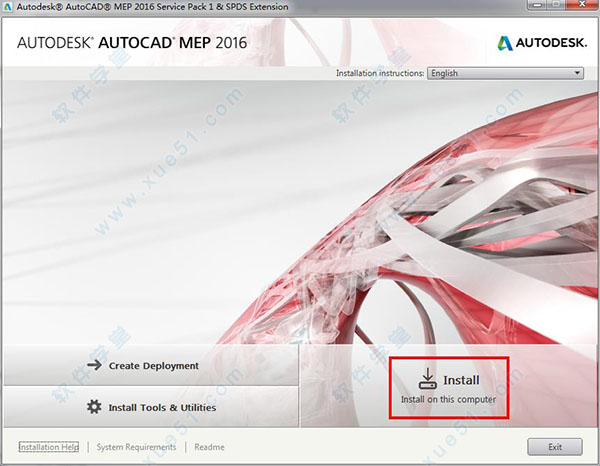Click the gear icon for Tools & Utilities
This screenshot has width=600, height=466.
[94, 407]
